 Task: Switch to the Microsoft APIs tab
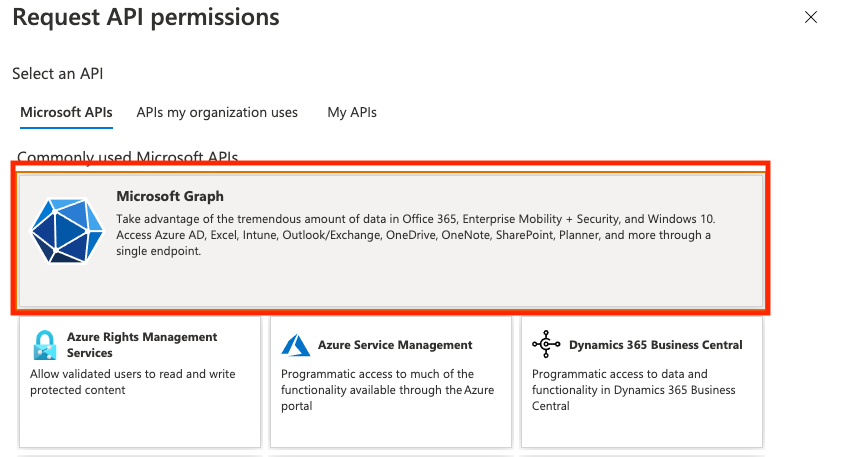[x=66, y=113]
